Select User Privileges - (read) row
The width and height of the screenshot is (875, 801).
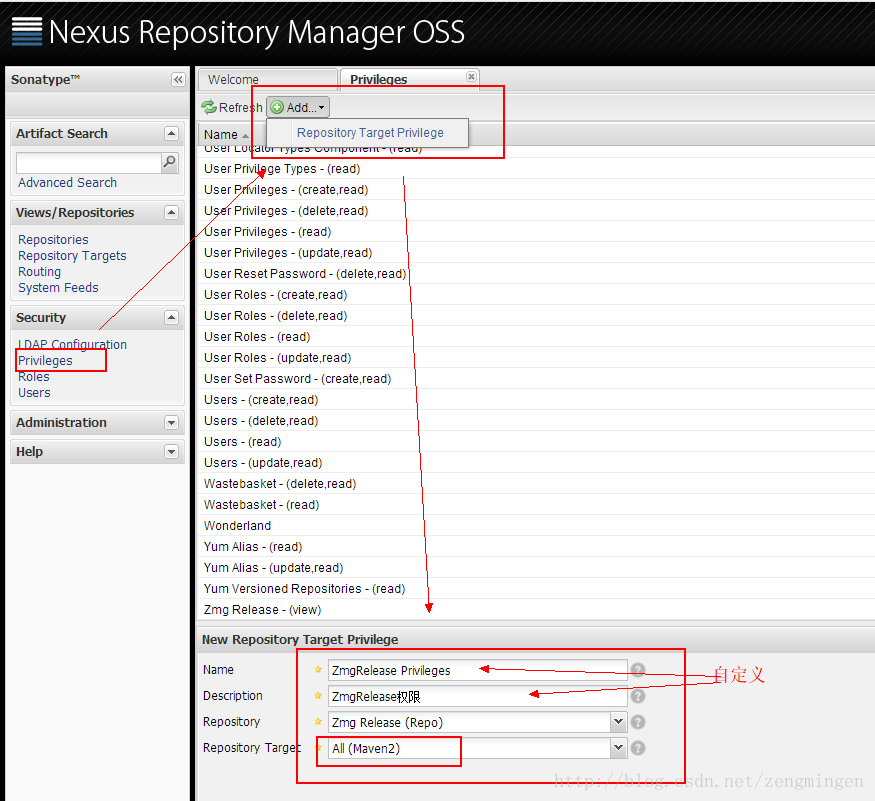pos(536,232)
